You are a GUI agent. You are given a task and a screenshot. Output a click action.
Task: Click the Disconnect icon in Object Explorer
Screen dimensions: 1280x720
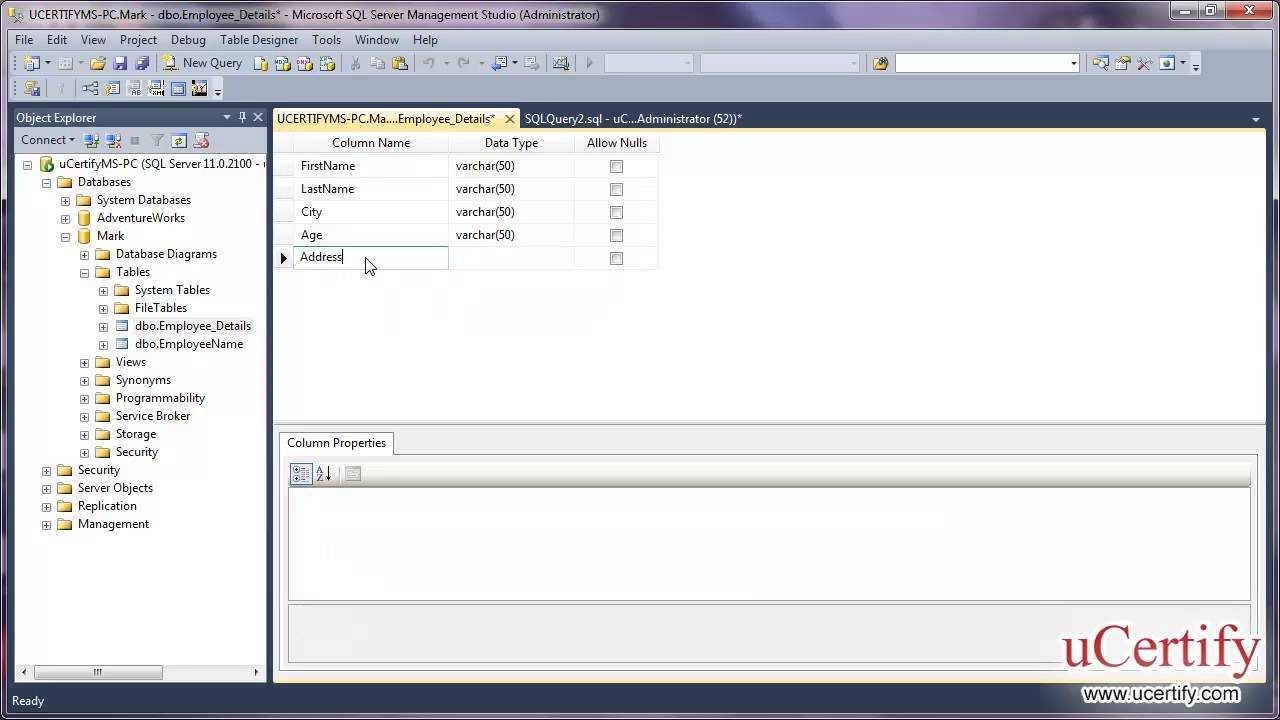click(113, 140)
